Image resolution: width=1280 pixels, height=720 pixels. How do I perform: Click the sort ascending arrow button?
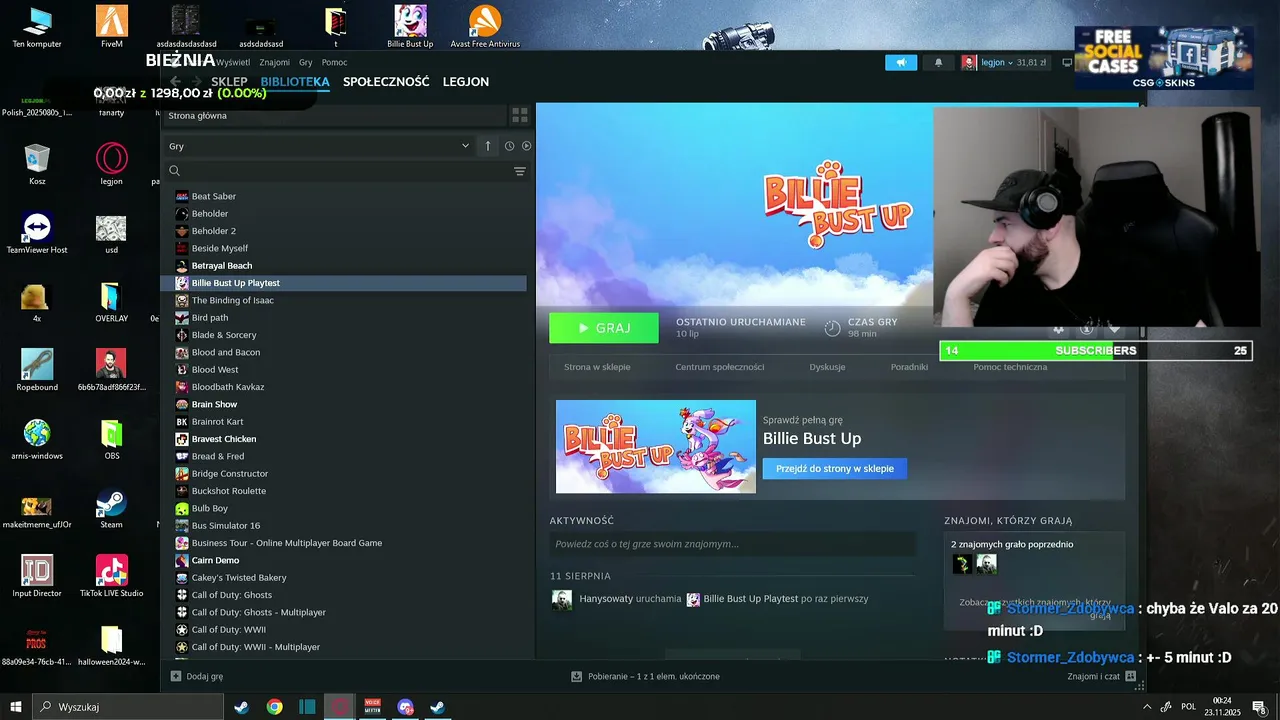coord(488,146)
